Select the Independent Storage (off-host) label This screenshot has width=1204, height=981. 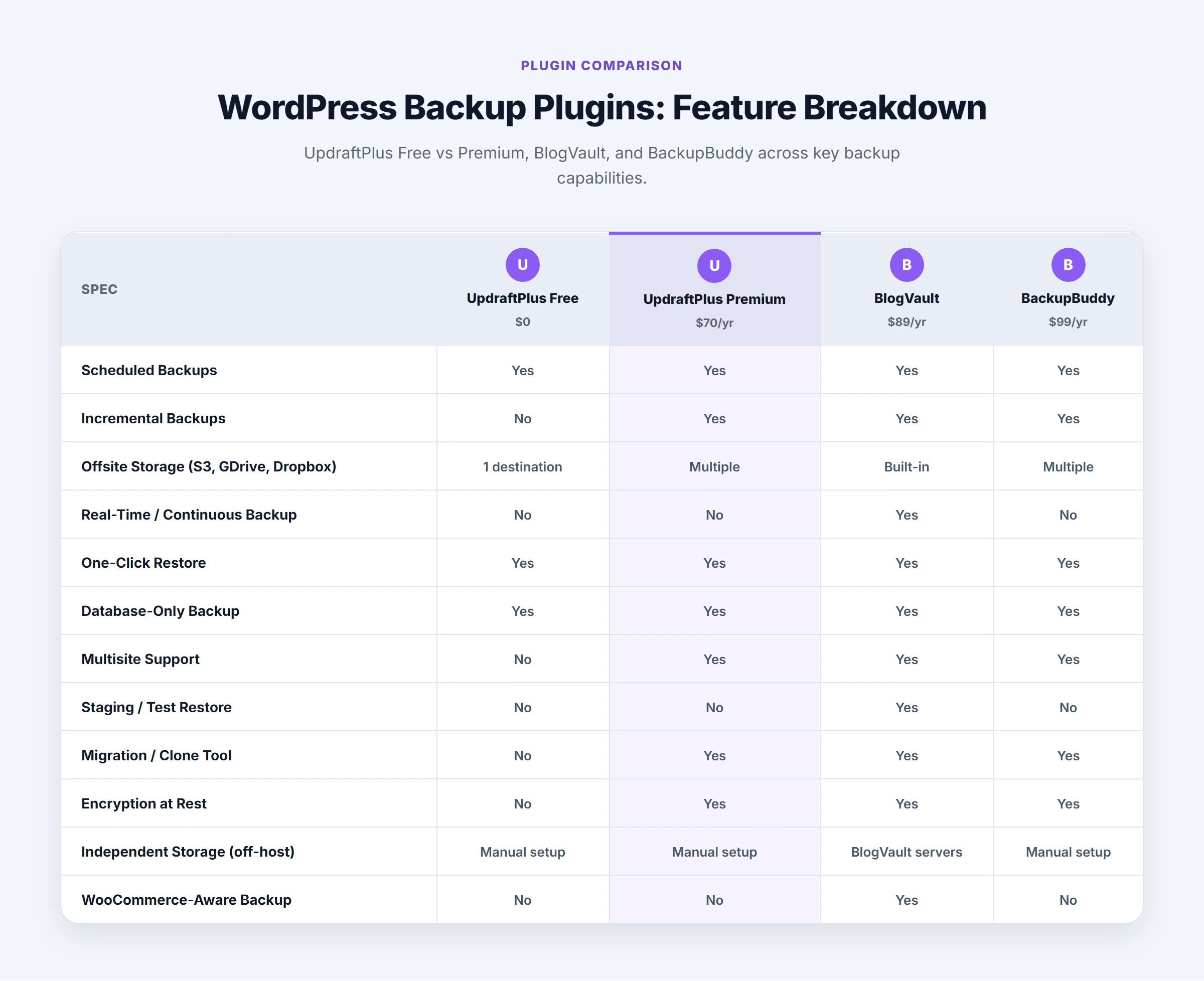pyautogui.click(x=188, y=852)
